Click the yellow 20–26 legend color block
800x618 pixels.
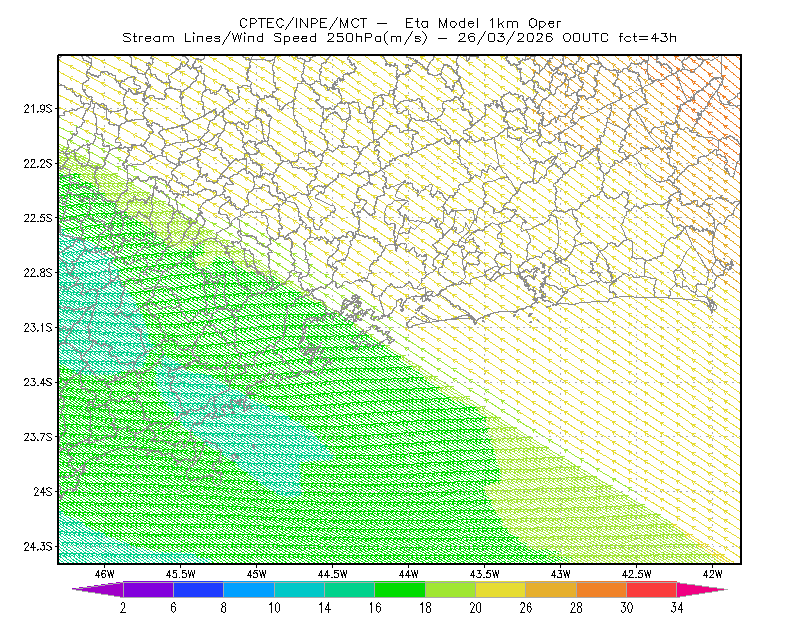point(500,589)
